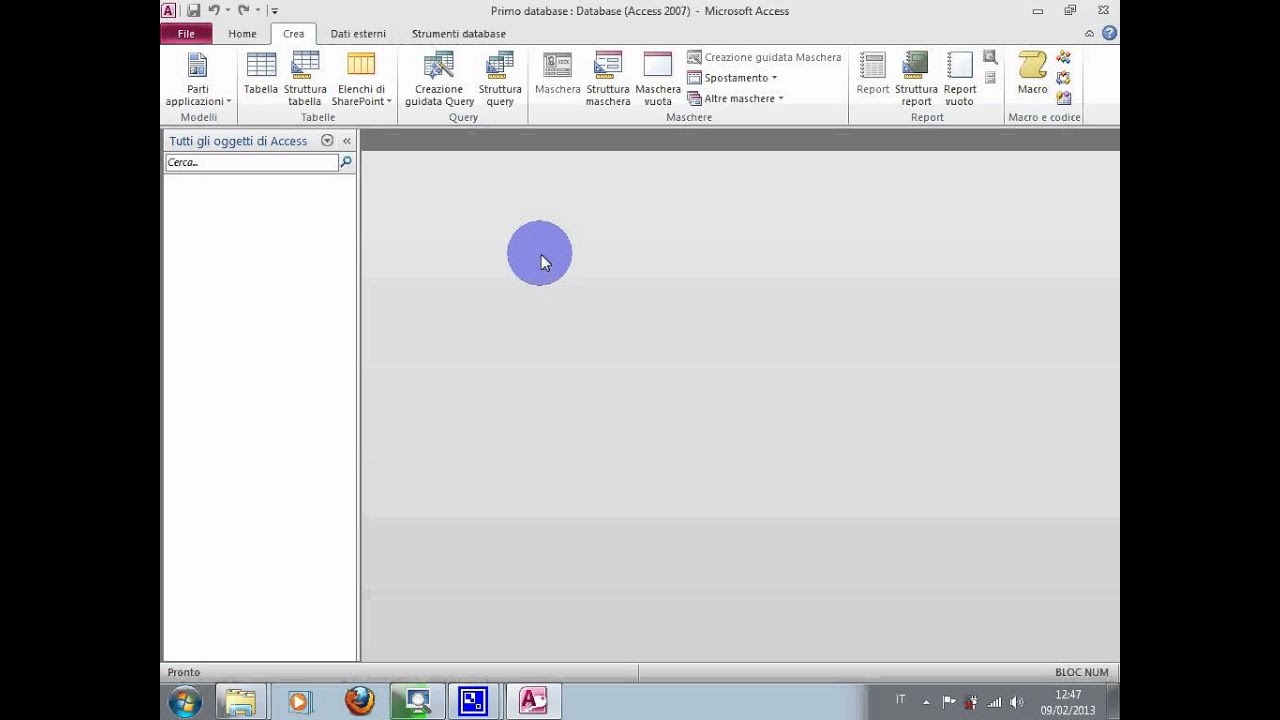1280x720 pixels.
Task: Click the Redo arrow icon
Action: (243, 10)
